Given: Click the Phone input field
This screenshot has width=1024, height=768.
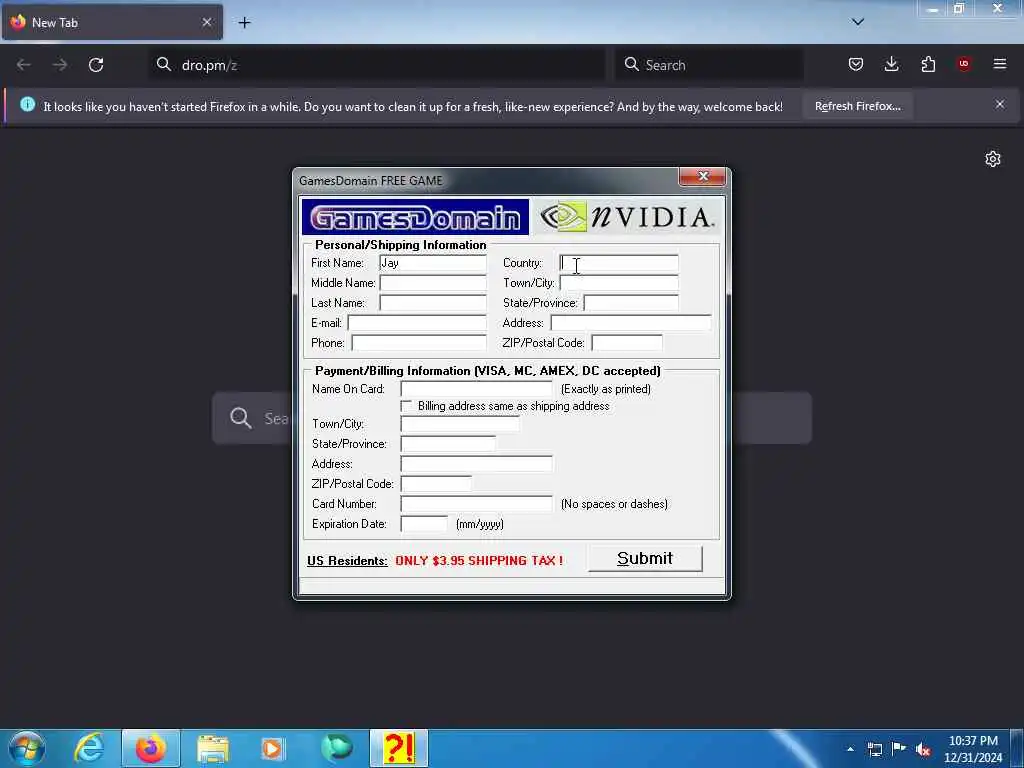Looking at the screenshot, I should [x=419, y=343].
